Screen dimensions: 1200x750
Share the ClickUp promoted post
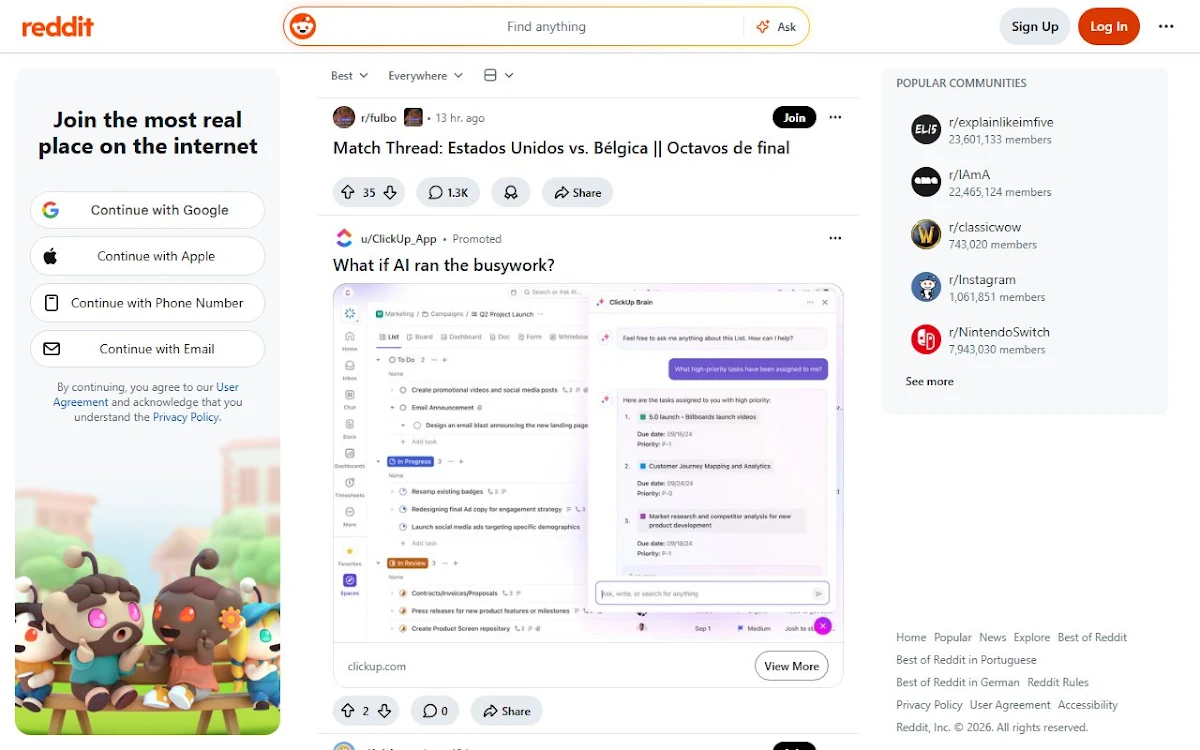[507, 711]
